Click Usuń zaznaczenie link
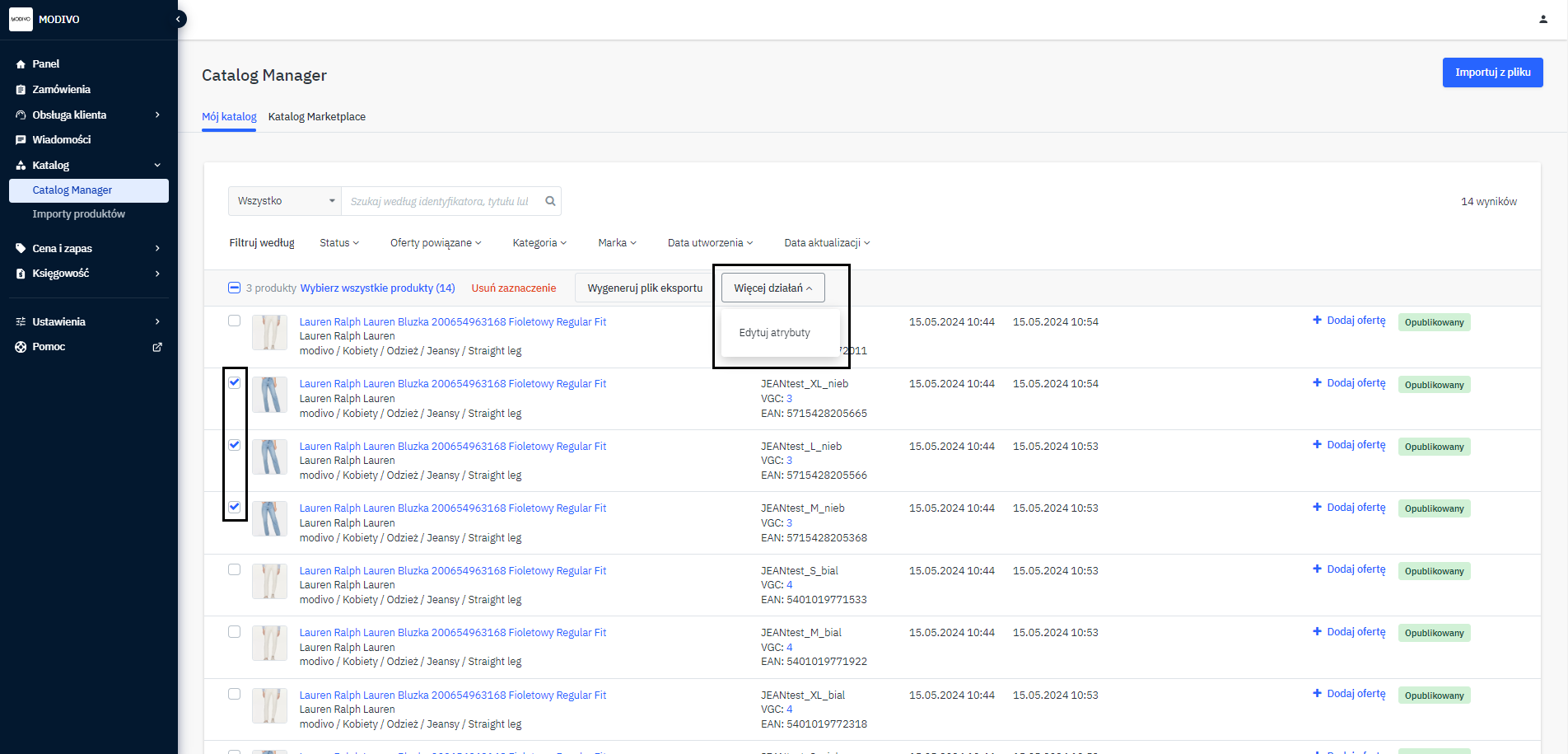The image size is (1568, 754). [513, 288]
